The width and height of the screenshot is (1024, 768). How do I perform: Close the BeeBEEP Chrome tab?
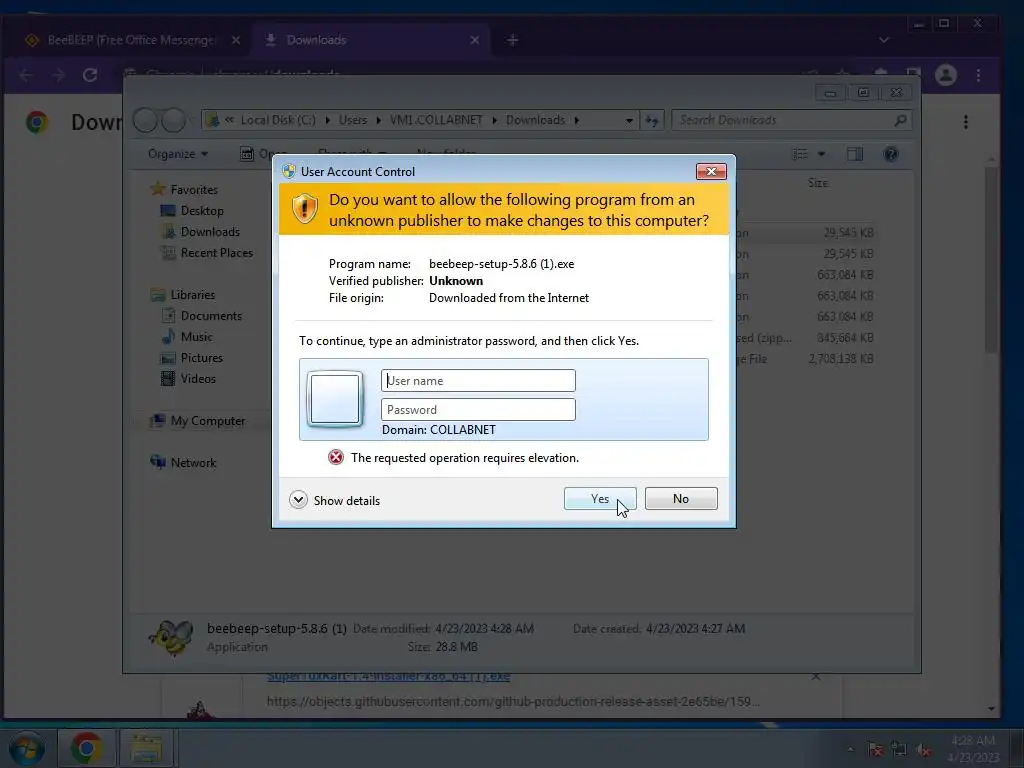coord(236,40)
